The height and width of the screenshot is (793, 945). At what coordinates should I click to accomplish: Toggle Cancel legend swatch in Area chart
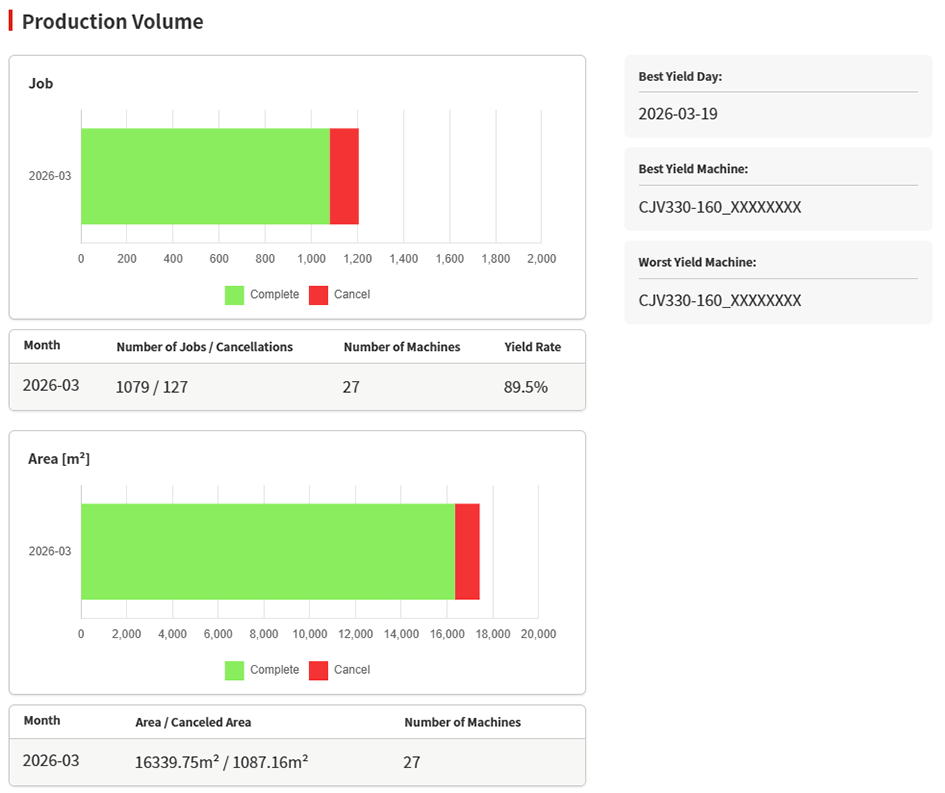coord(318,671)
